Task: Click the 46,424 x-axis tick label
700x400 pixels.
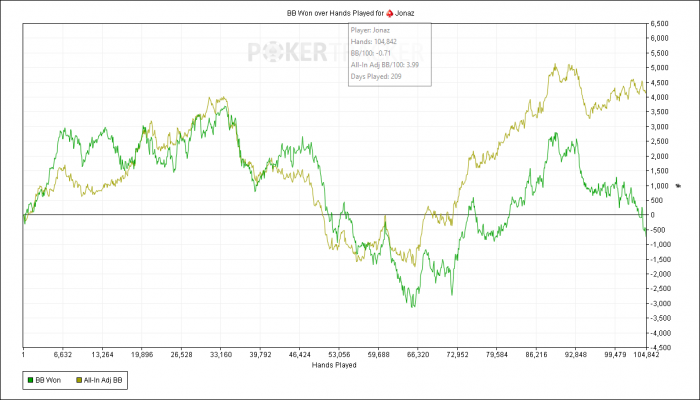Action: click(x=300, y=355)
